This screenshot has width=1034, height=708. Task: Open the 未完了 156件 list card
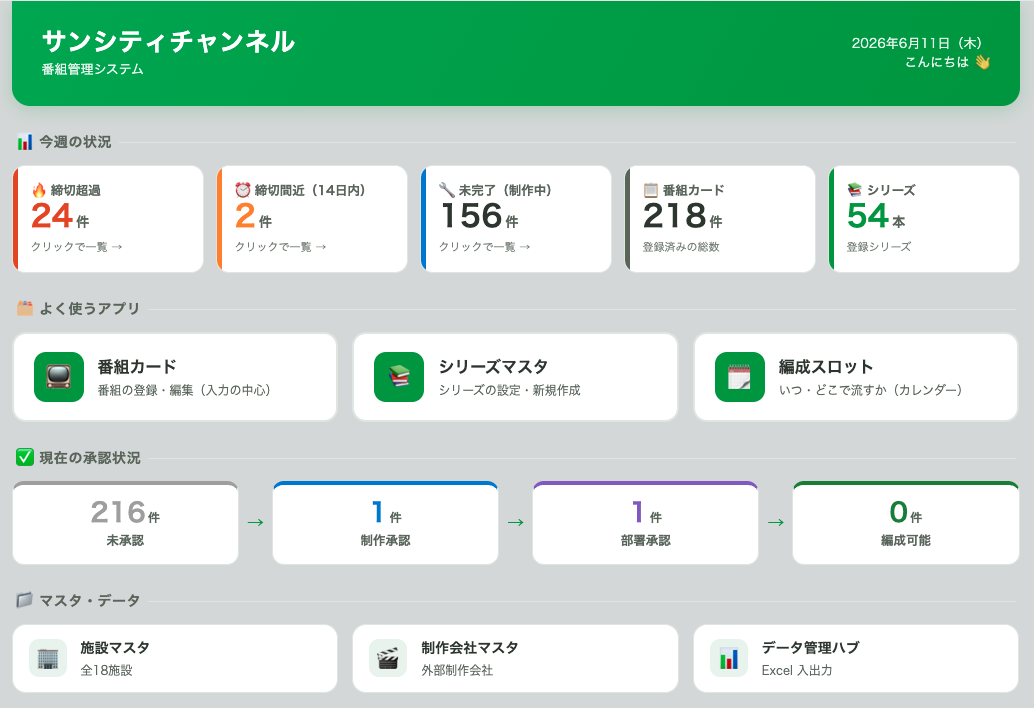coord(516,219)
